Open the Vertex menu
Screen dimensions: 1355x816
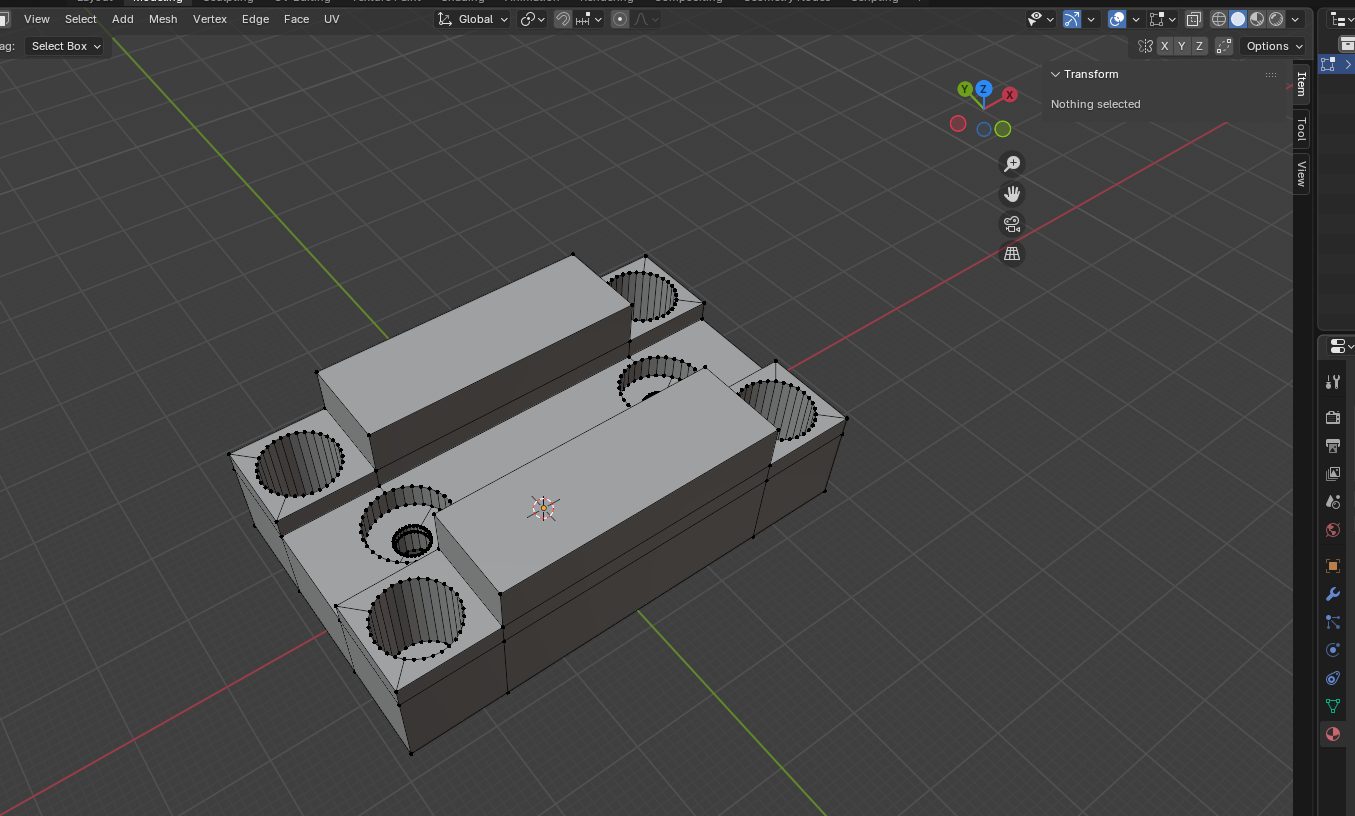pos(210,19)
